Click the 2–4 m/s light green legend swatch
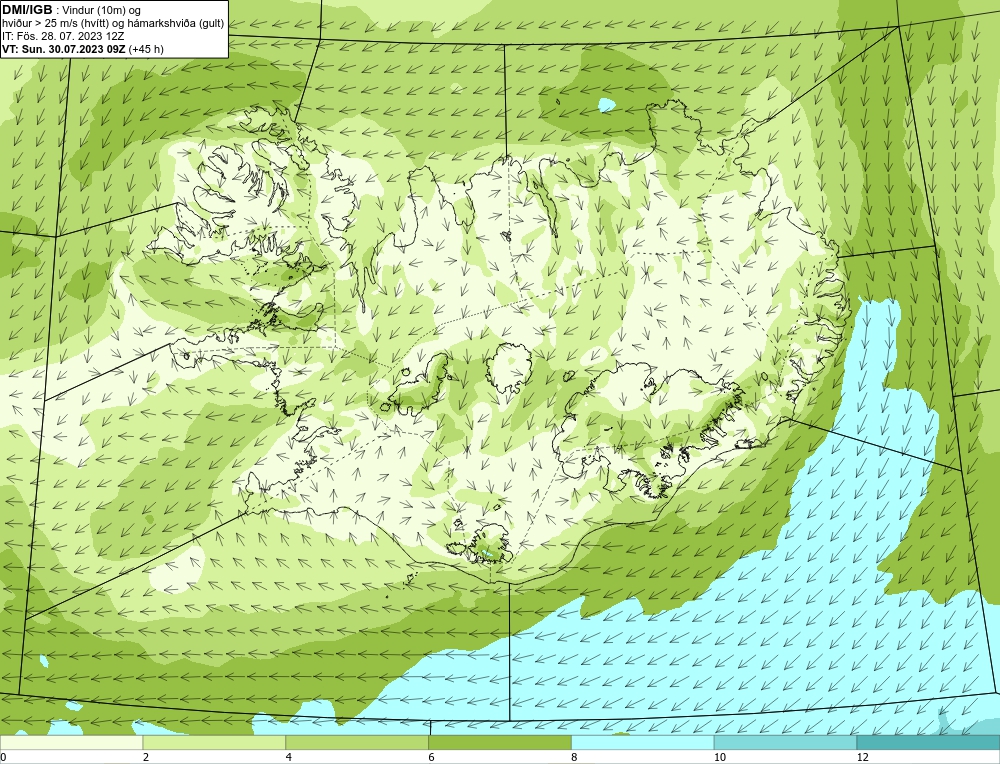 [x=214, y=742]
